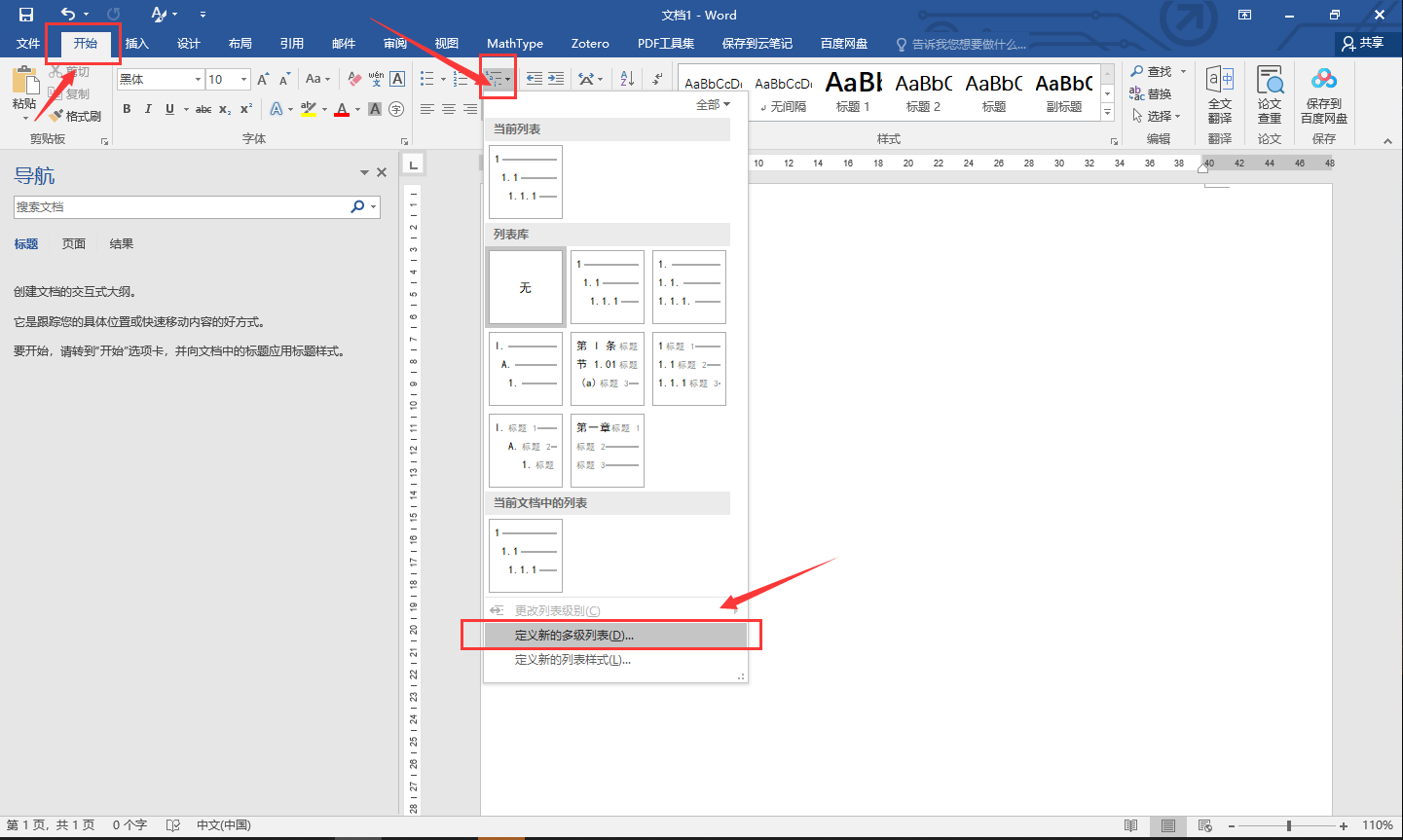Click the enclosed character (circled 字) icon
Viewport: 1403px width, 840px height.
pos(396,109)
